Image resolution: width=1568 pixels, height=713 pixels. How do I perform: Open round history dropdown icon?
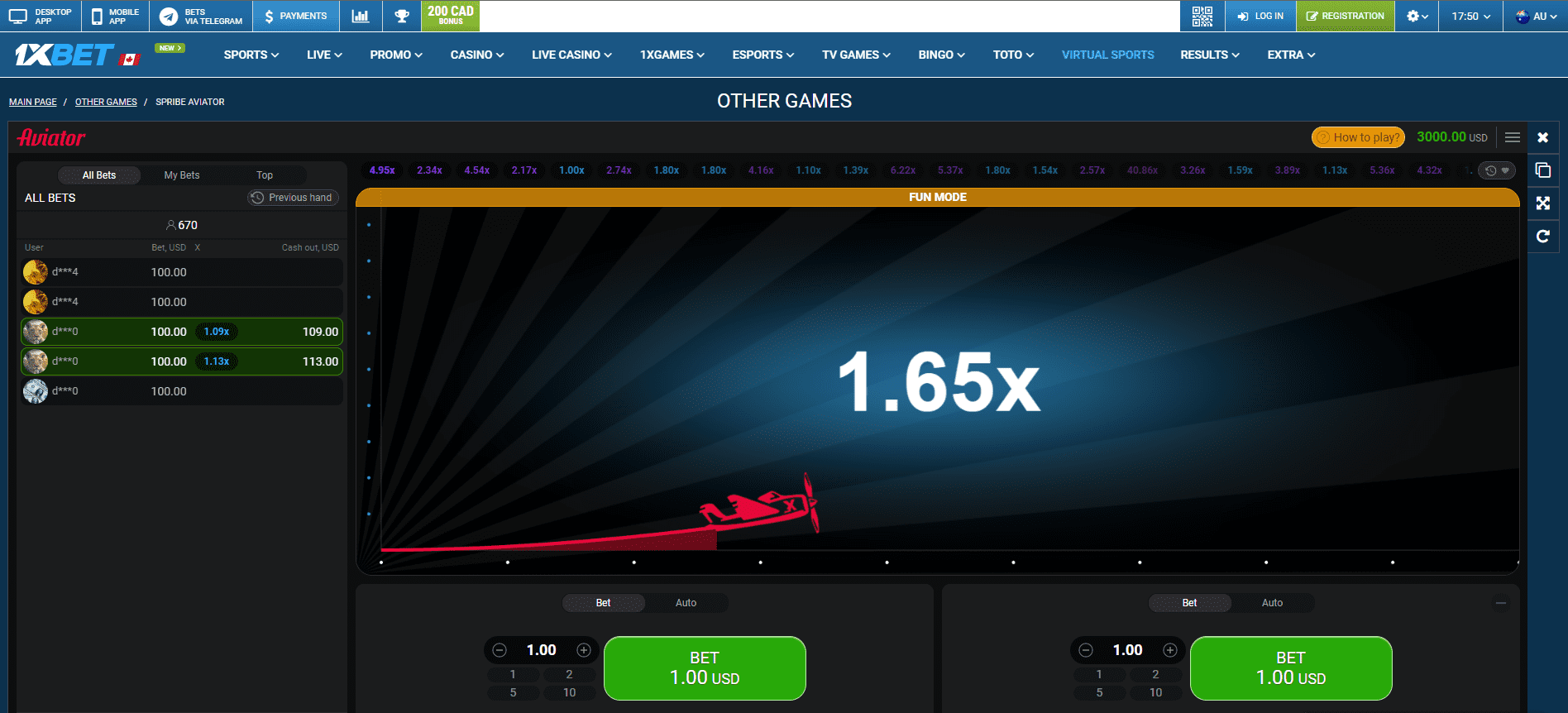point(1497,170)
